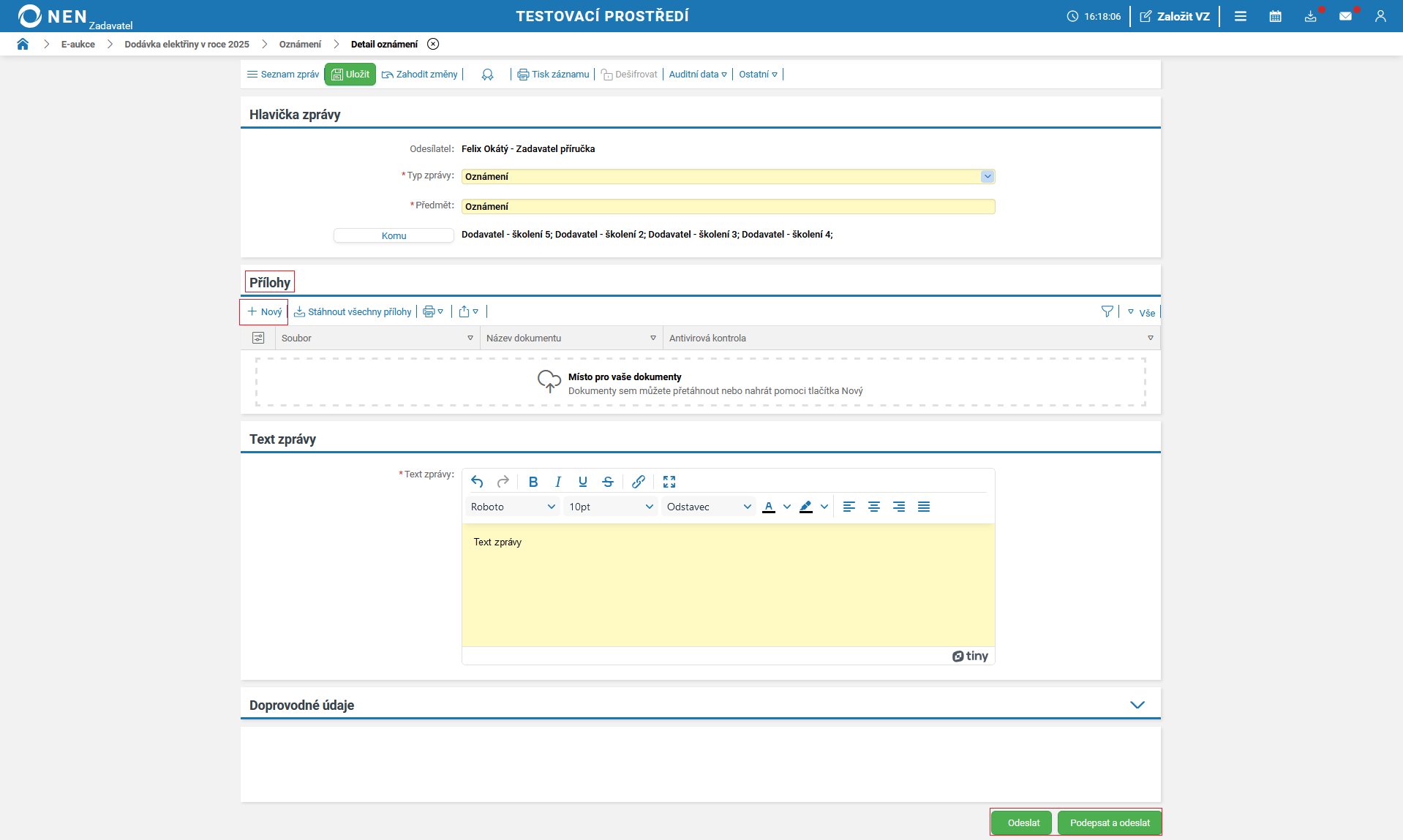Click the Komu recipients button
The width and height of the screenshot is (1403, 840).
click(394, 235)
